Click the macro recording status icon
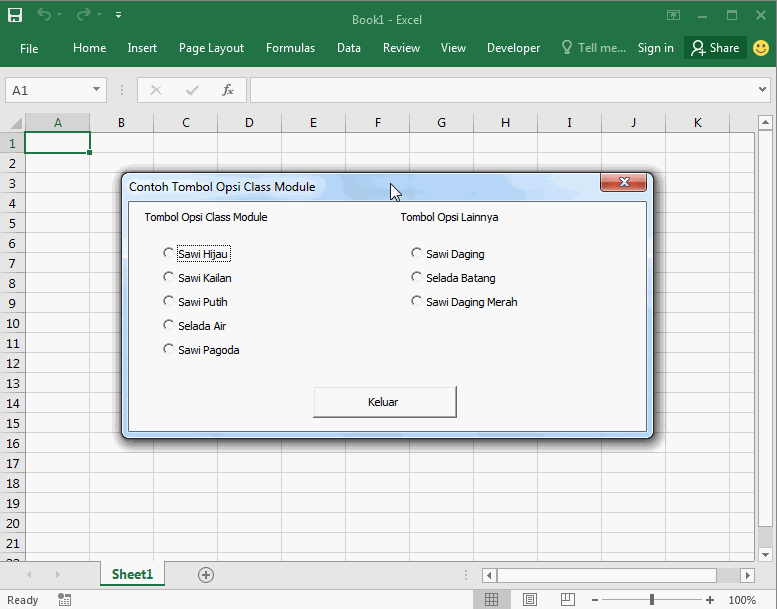 pos(64,600)
